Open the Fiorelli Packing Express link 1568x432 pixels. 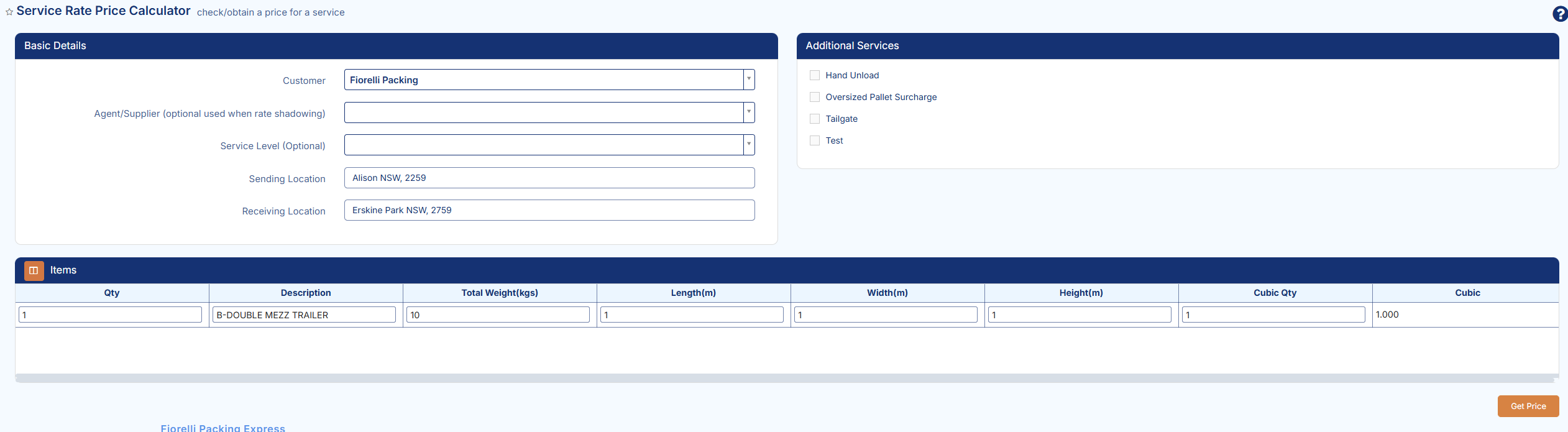tap(222, 428)
